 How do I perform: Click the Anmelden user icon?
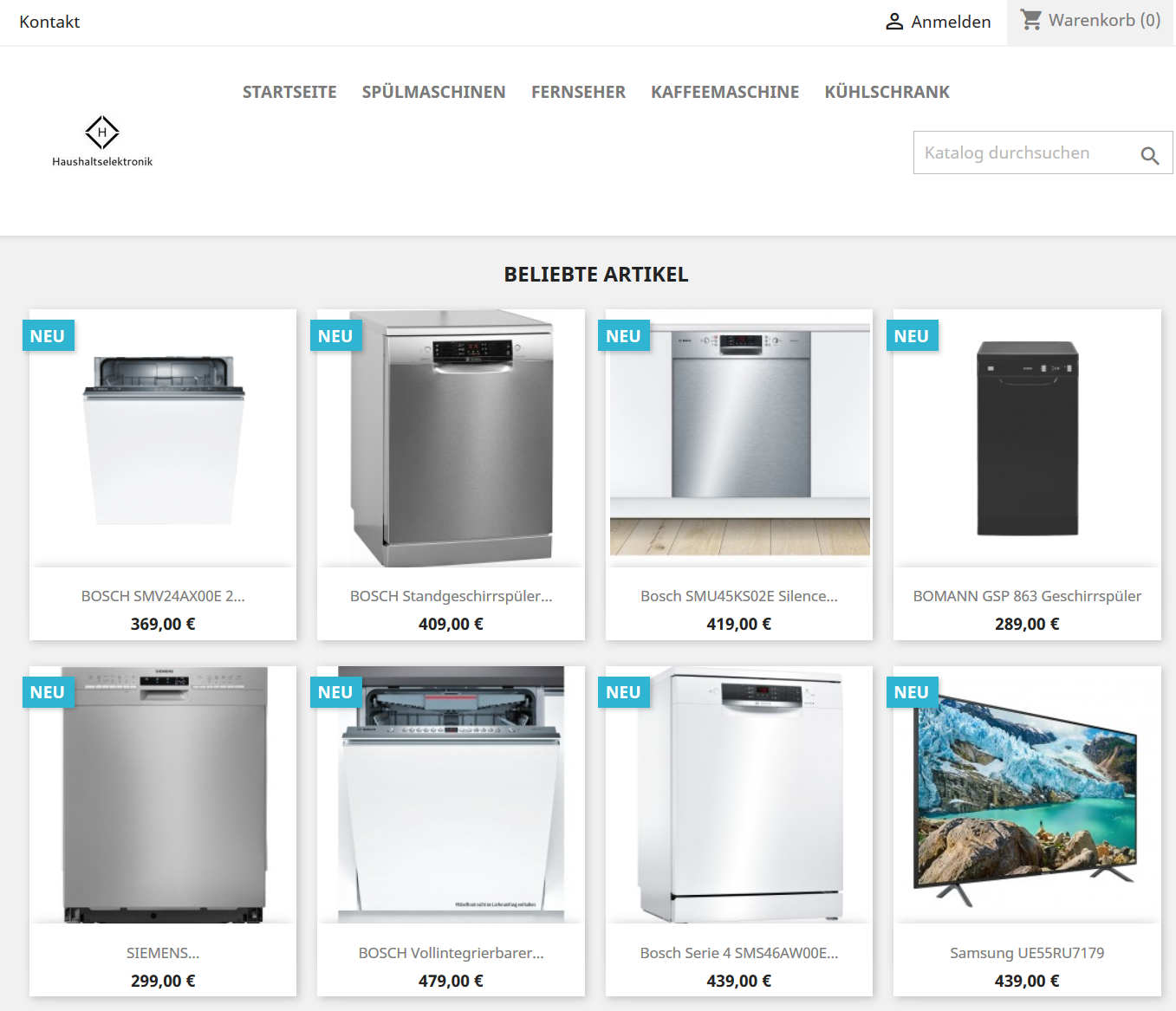click(x=894, y=22)
